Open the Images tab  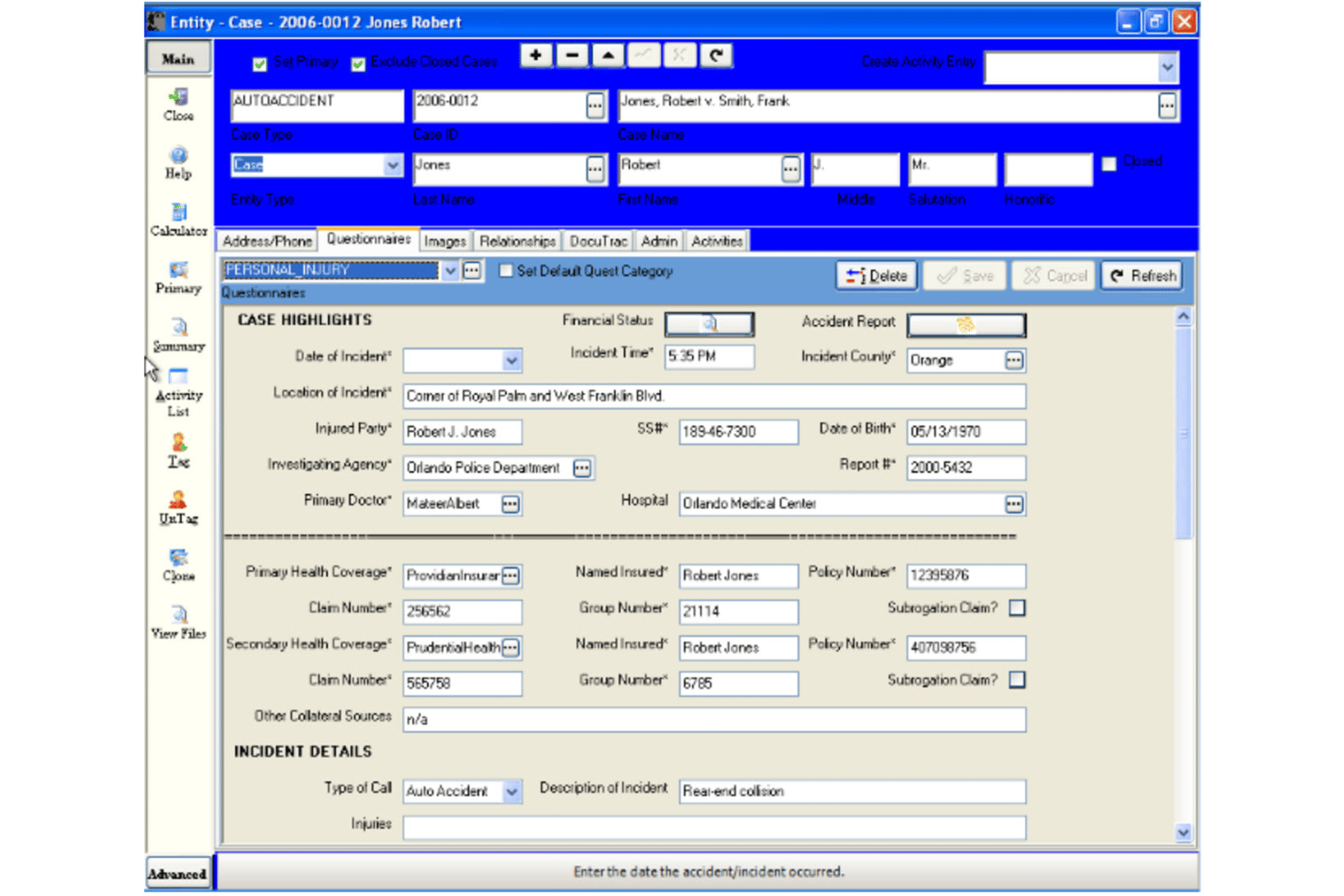coord(445,241)
